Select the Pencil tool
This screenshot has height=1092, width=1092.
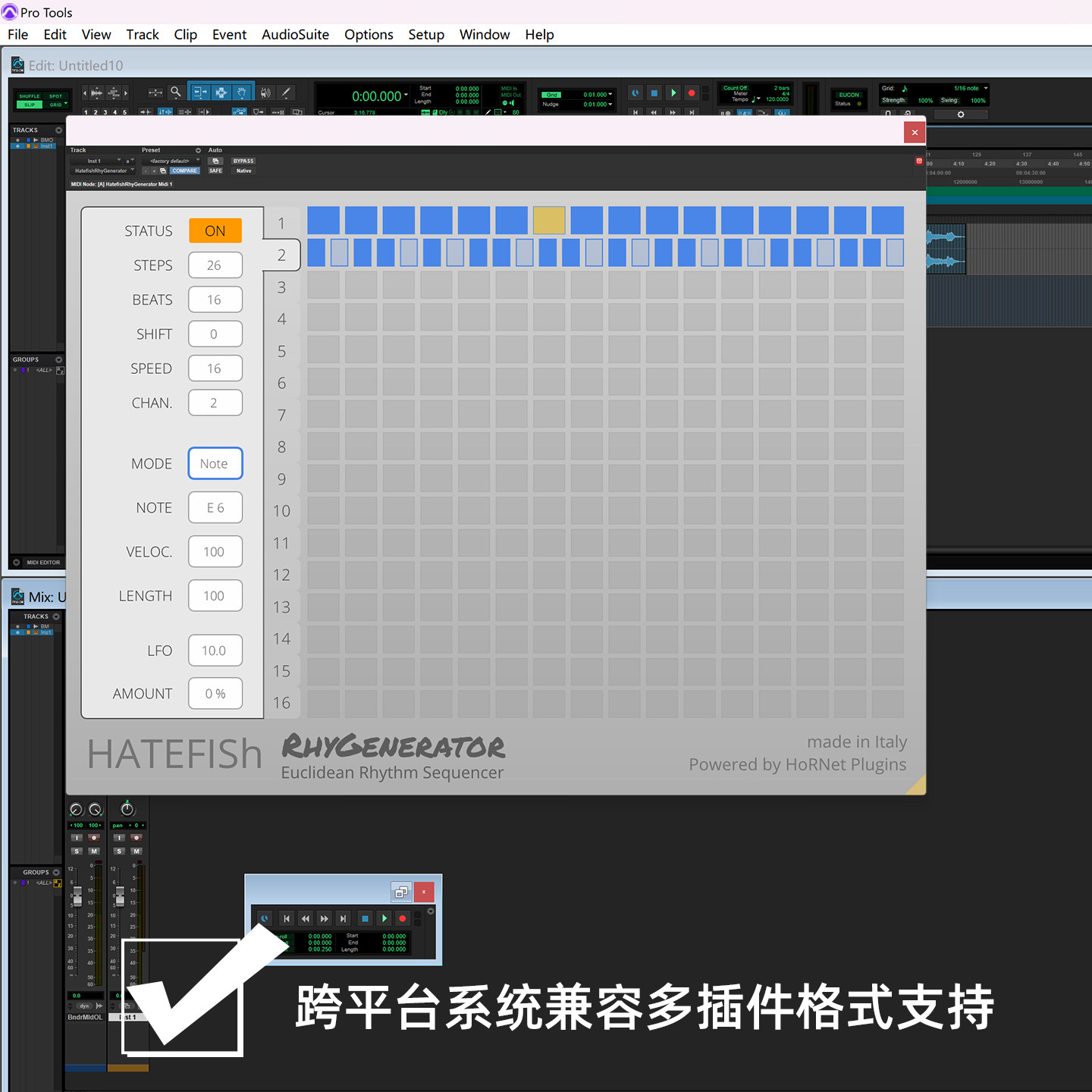coord(286,93)
